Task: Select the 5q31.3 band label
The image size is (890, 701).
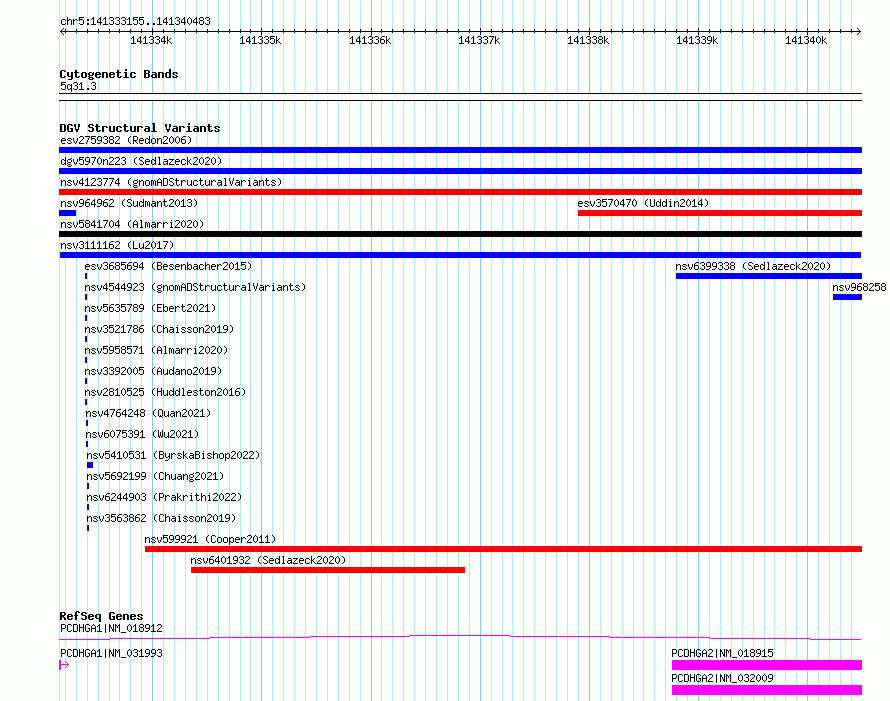Action: [x=78, y=86]
